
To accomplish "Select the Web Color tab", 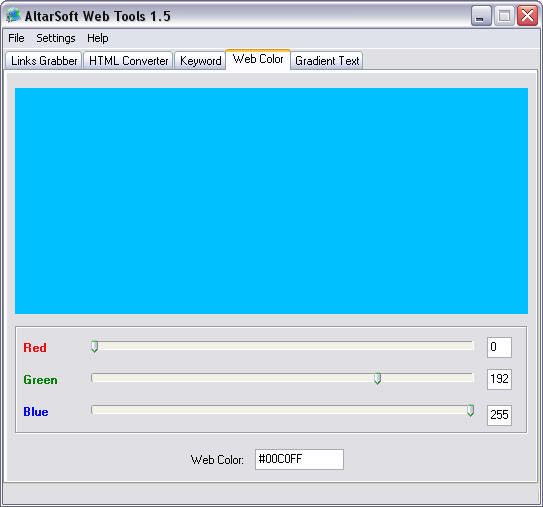I will [x=258, y=59].
